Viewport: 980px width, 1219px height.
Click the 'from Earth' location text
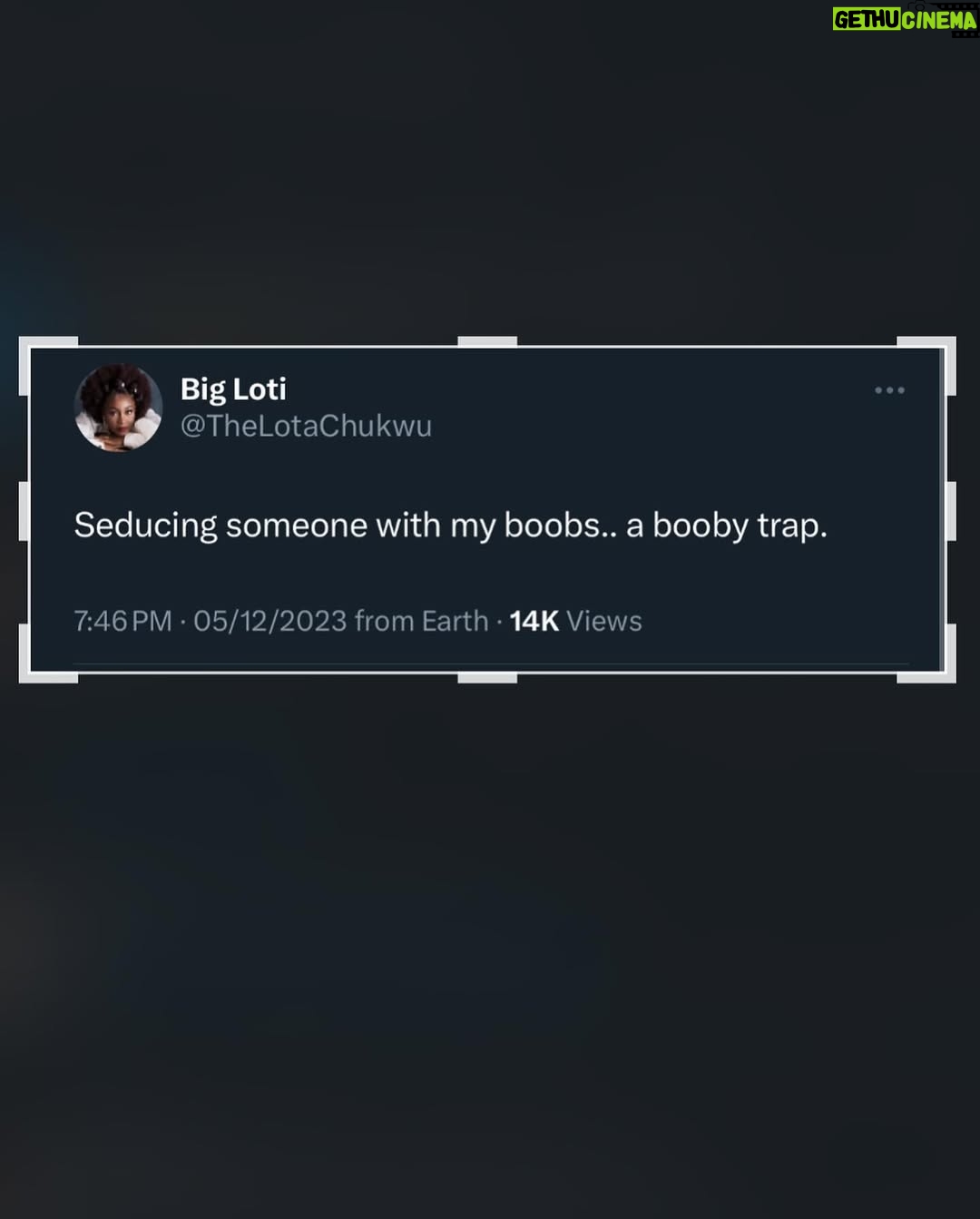point(421,621)
